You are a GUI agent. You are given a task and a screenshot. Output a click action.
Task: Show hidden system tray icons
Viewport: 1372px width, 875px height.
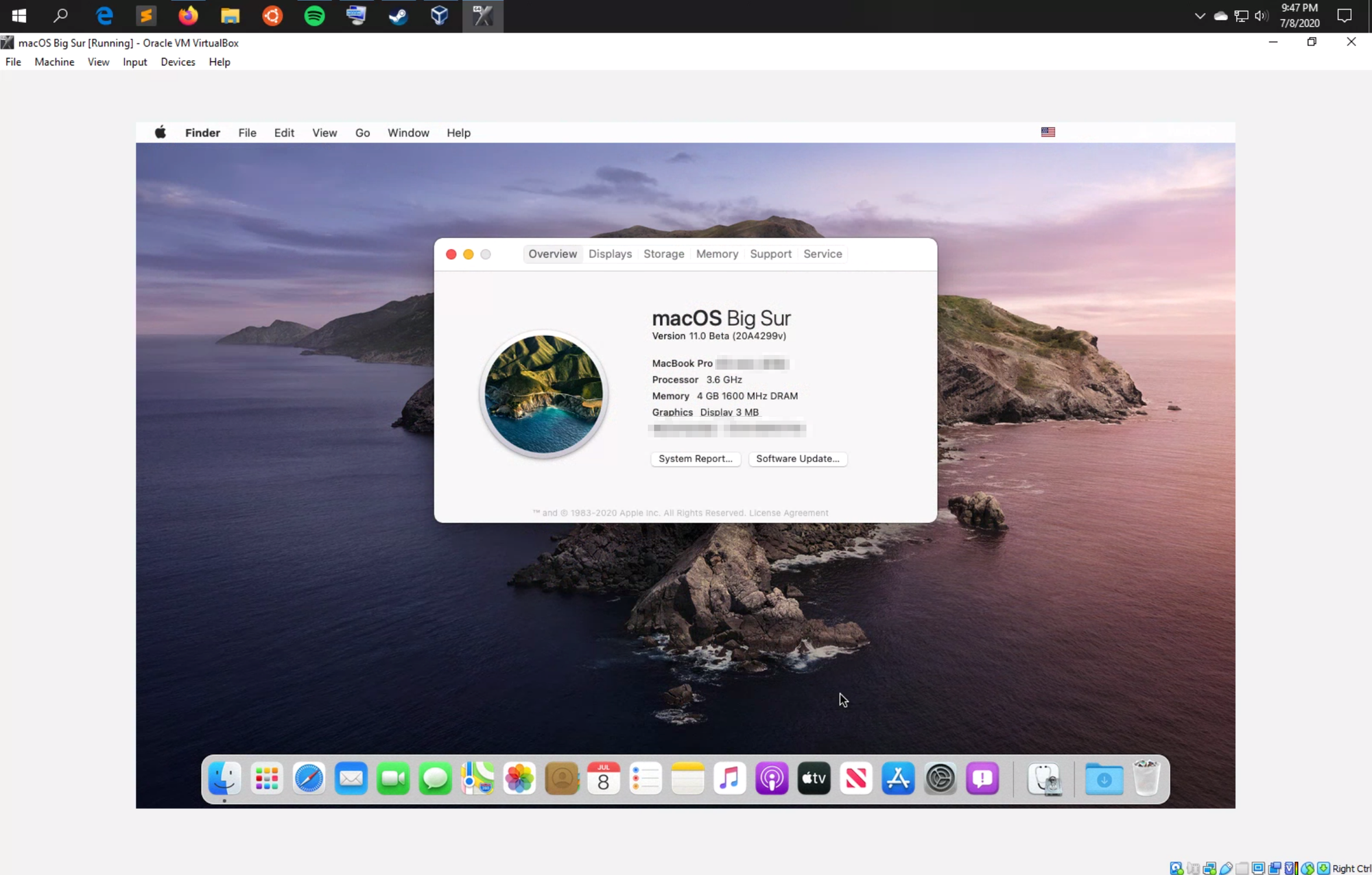pyautogui.click(x=1199, y=16)
